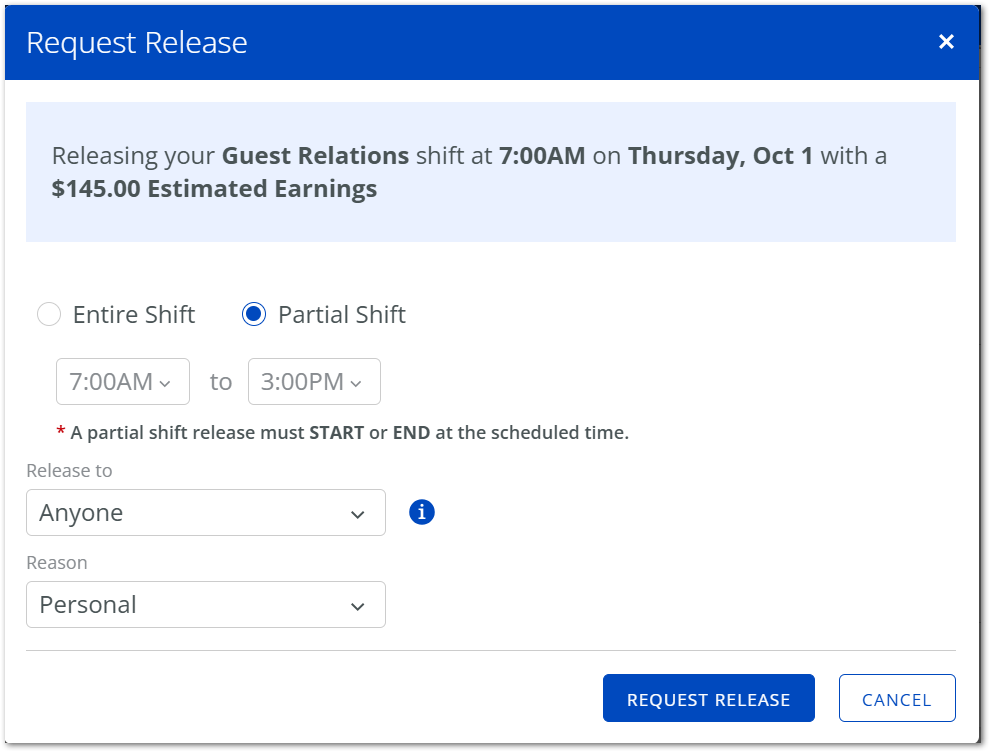Open the 7:00AM start time dropdown

click(122, 381)
